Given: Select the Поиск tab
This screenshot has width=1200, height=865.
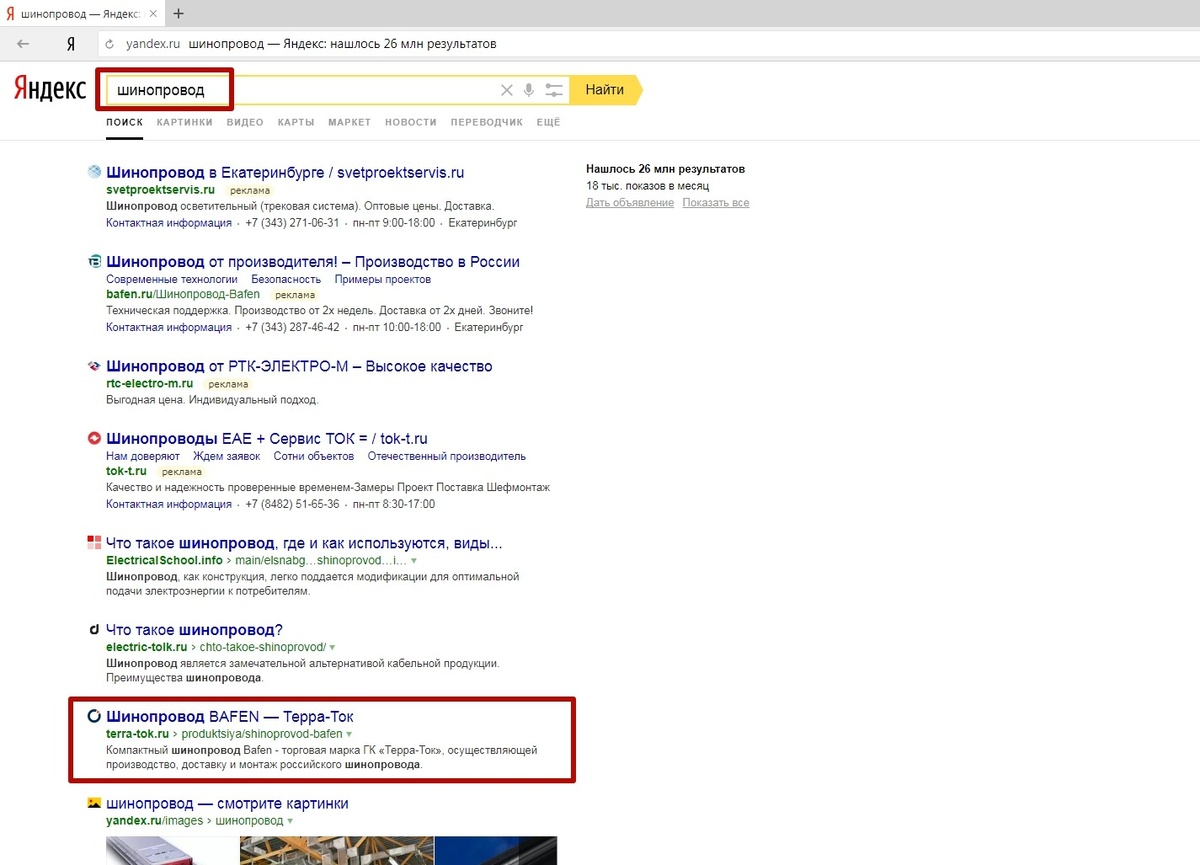Looking at the screenshot, I should click(x=125, y=122).
